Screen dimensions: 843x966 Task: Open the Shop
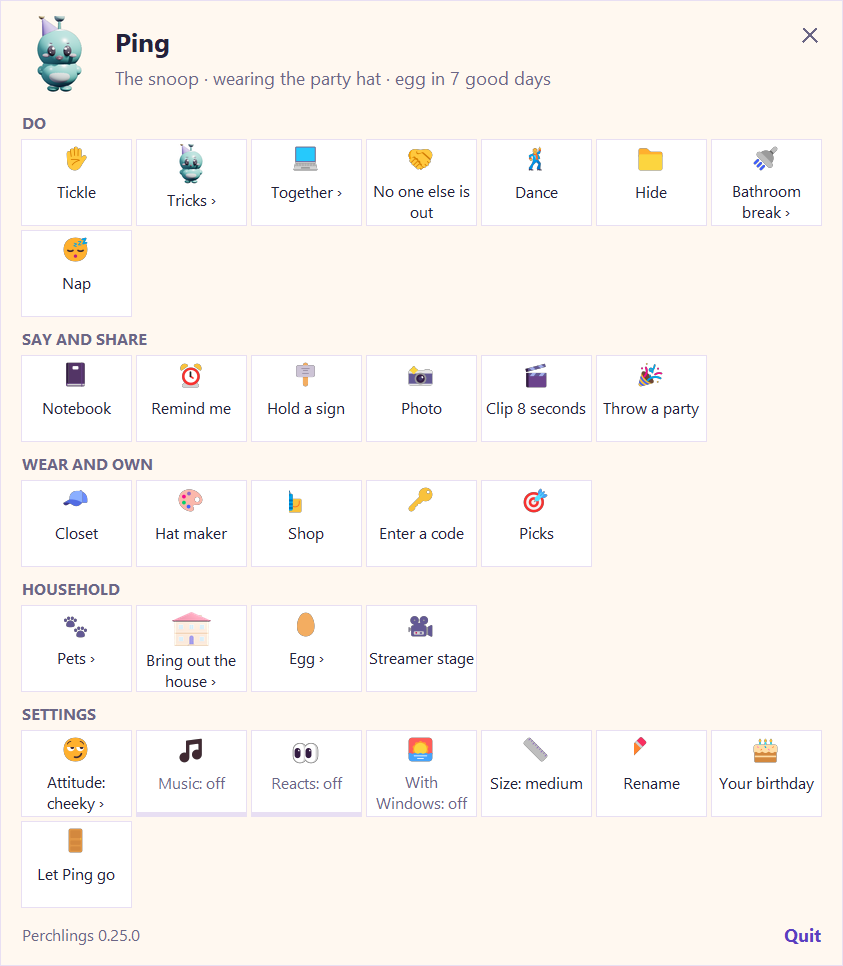(306, 524)
